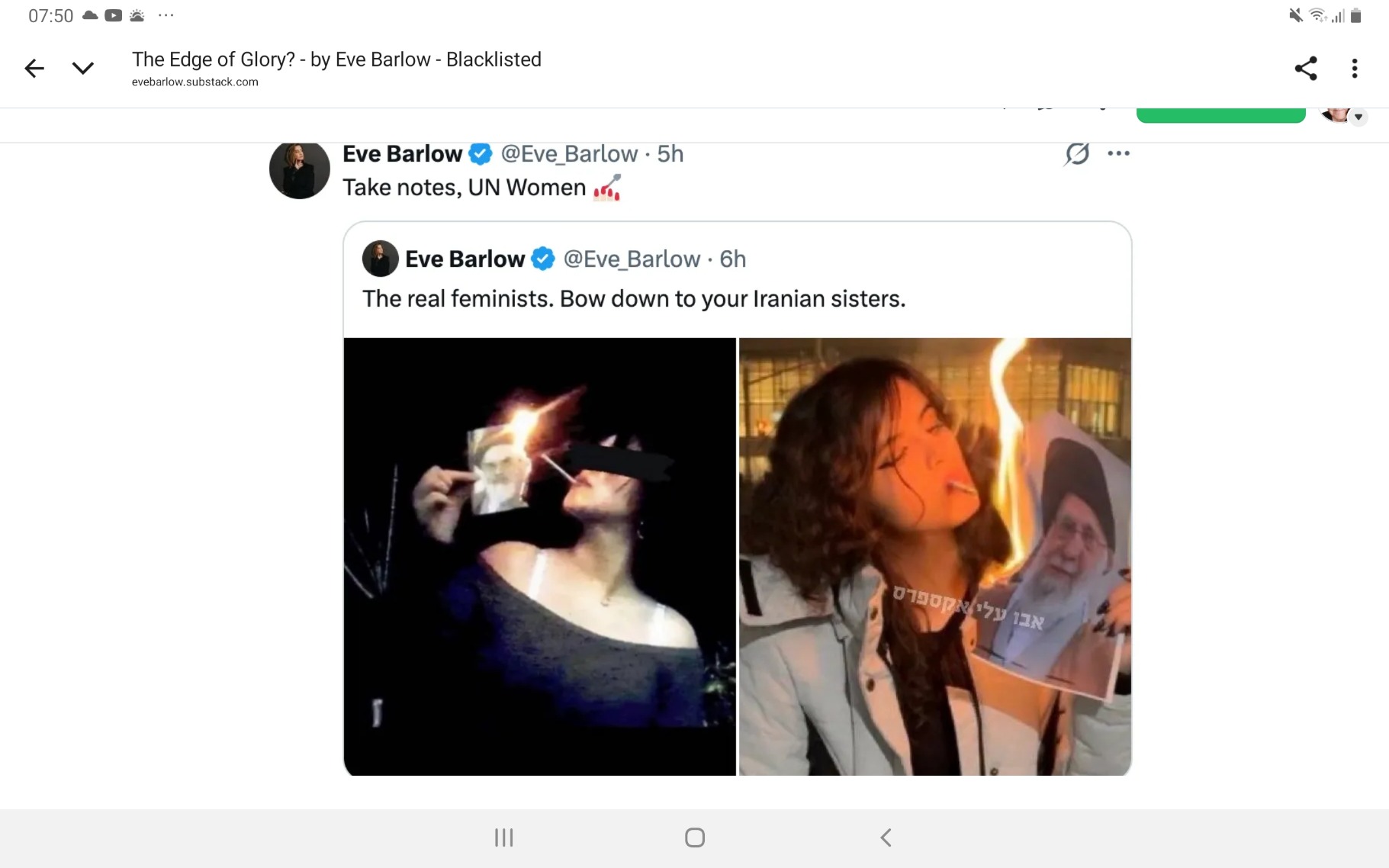Open the Eve Barlow name on the 5h tweet
Viewport: 1389px width, 868px height.
tap(402, 154)
